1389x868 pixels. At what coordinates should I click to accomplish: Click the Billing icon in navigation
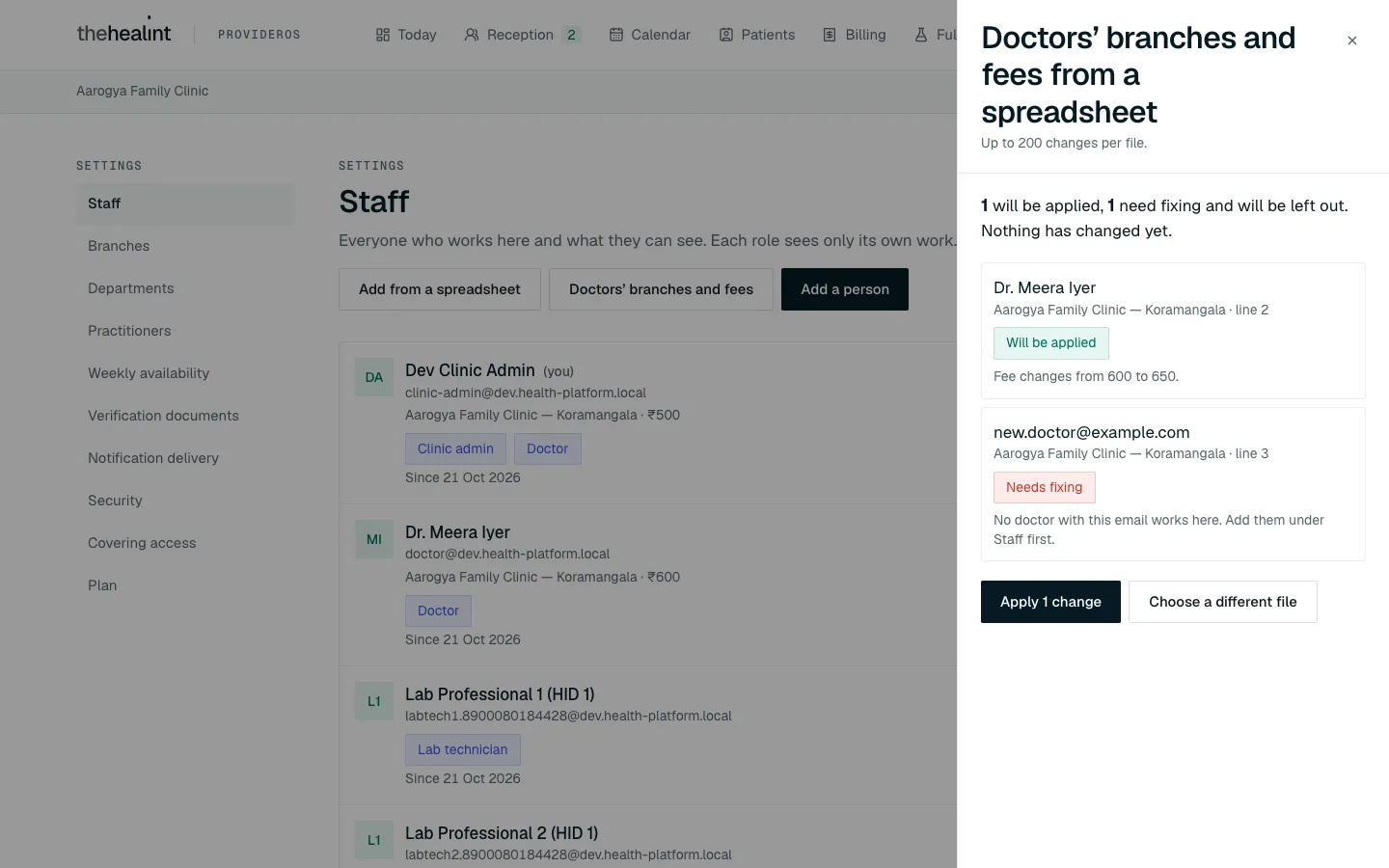pos(830,35)
